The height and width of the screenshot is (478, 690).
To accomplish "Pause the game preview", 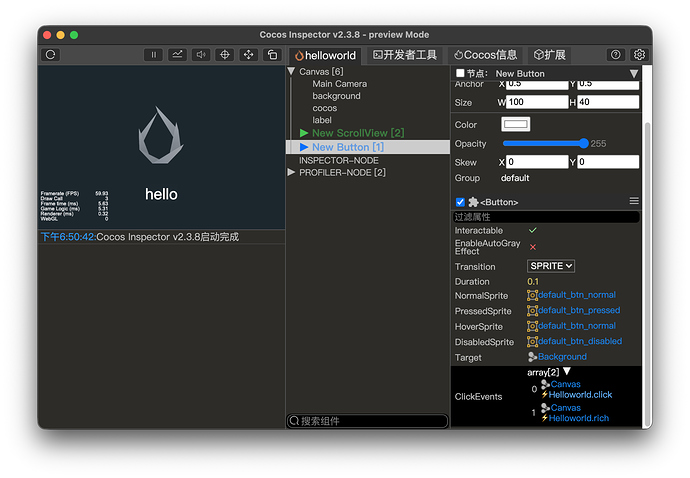I will pos(154,55).
